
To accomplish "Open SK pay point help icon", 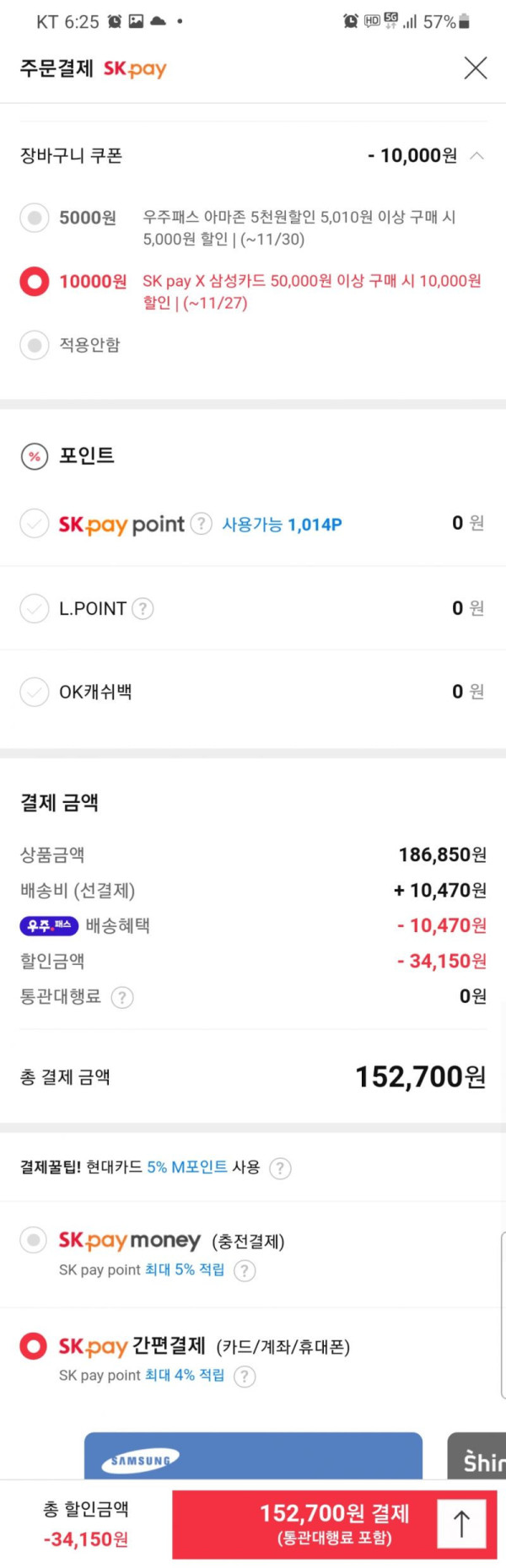I will tap(201, 524).
